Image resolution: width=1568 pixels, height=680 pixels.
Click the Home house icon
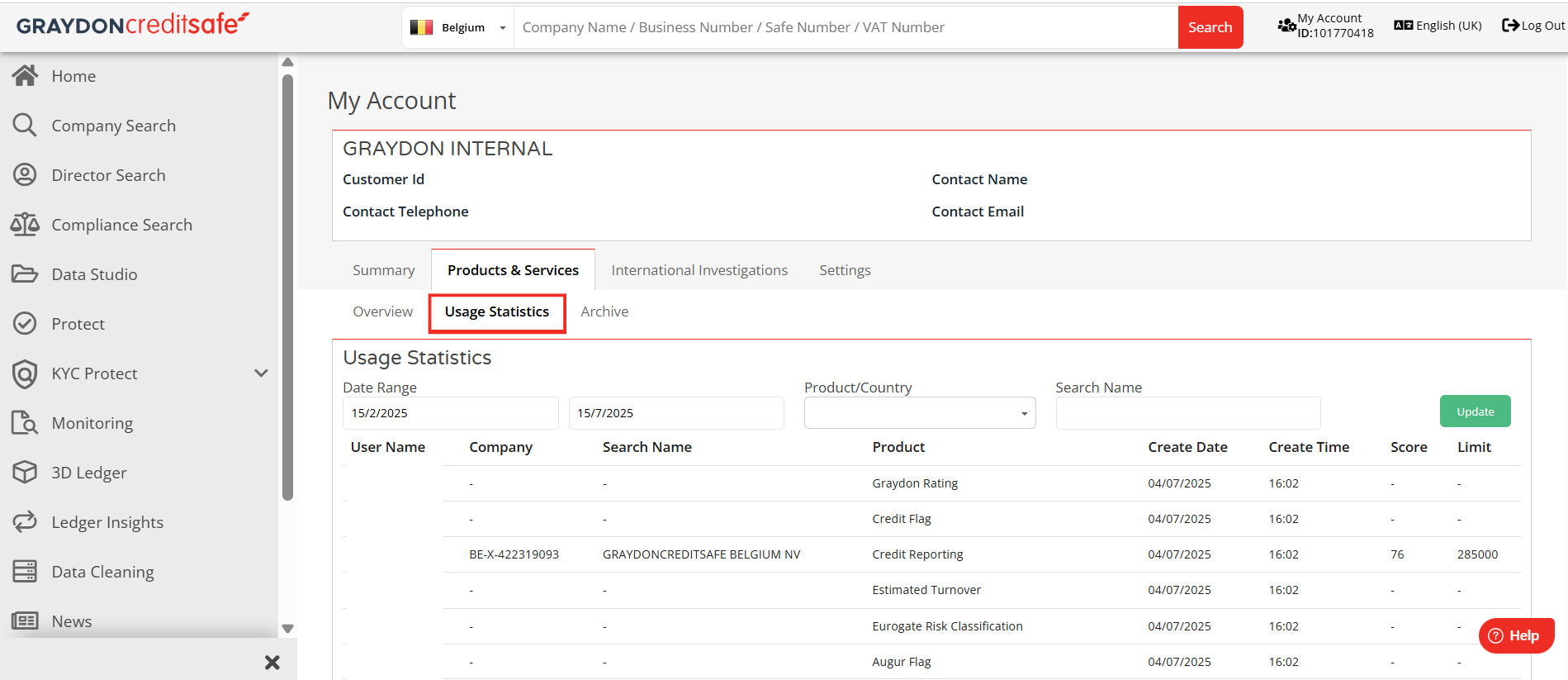pos(25,76)
